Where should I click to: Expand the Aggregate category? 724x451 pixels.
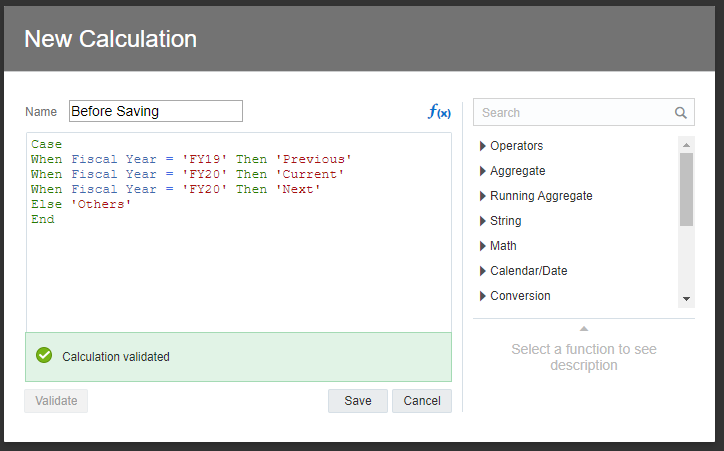tap(483, 171)
